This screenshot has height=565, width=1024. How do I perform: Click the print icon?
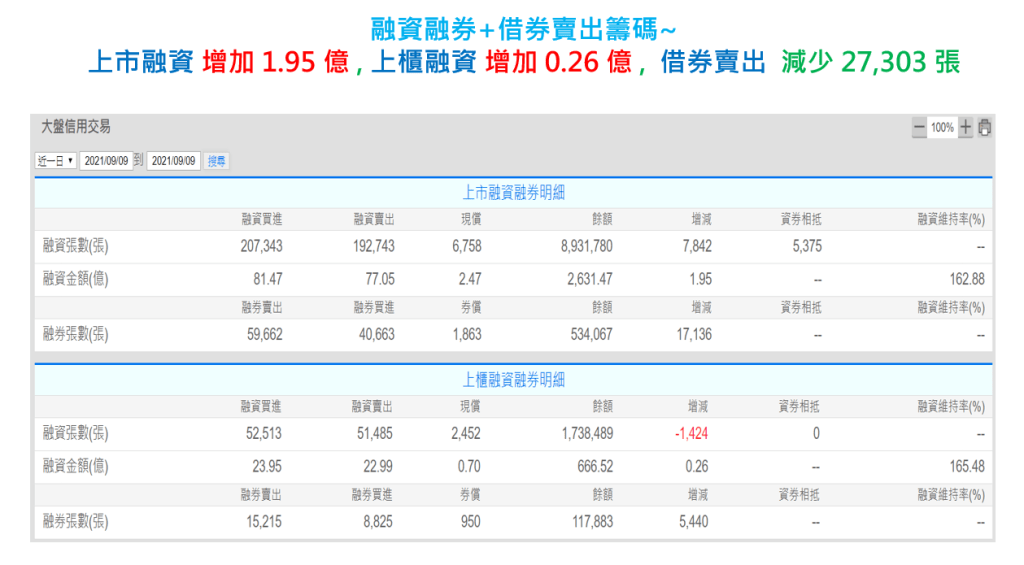[x=985, y=128]
